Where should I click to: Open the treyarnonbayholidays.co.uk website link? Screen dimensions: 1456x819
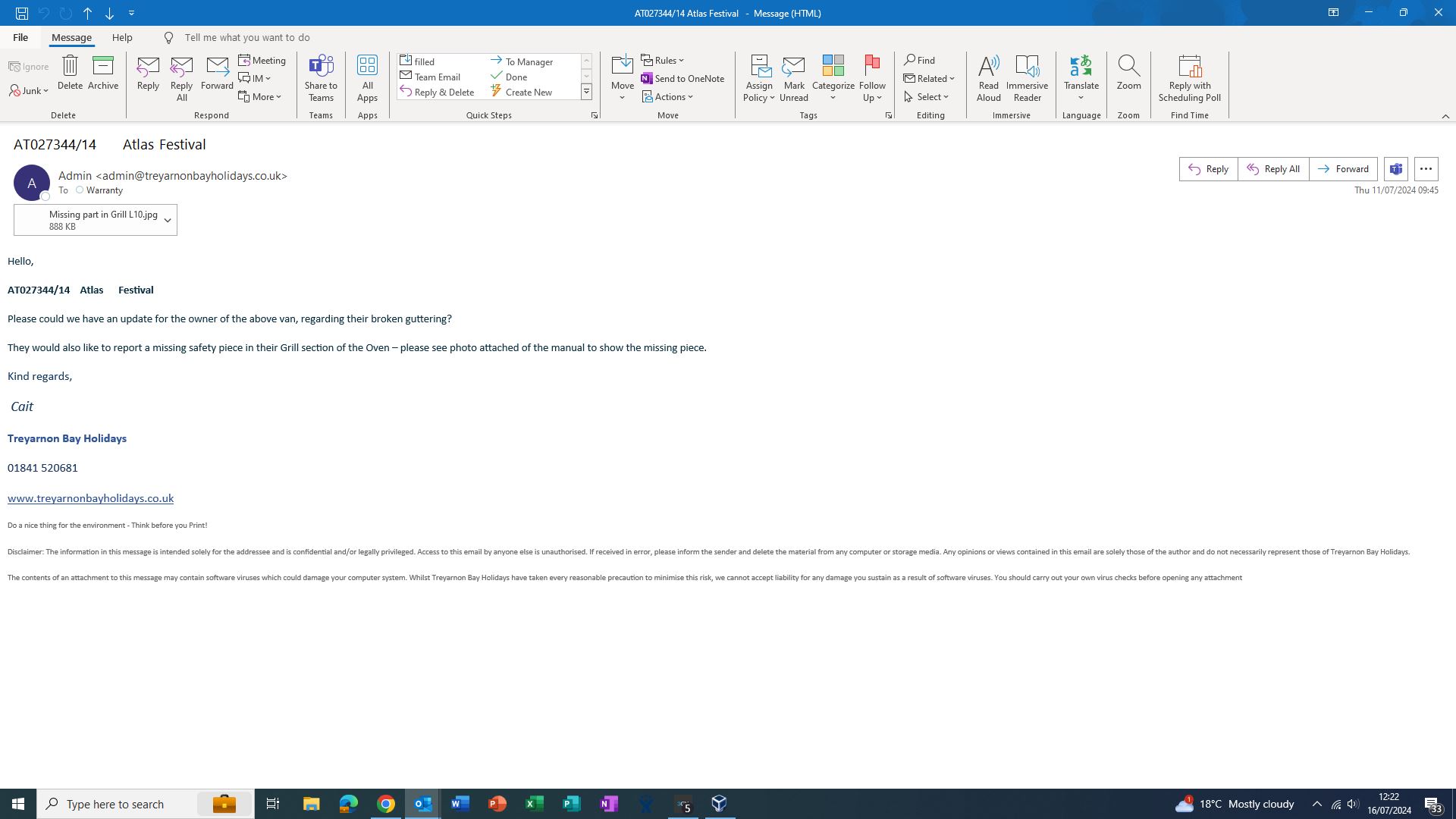click(x=90, y=498)
